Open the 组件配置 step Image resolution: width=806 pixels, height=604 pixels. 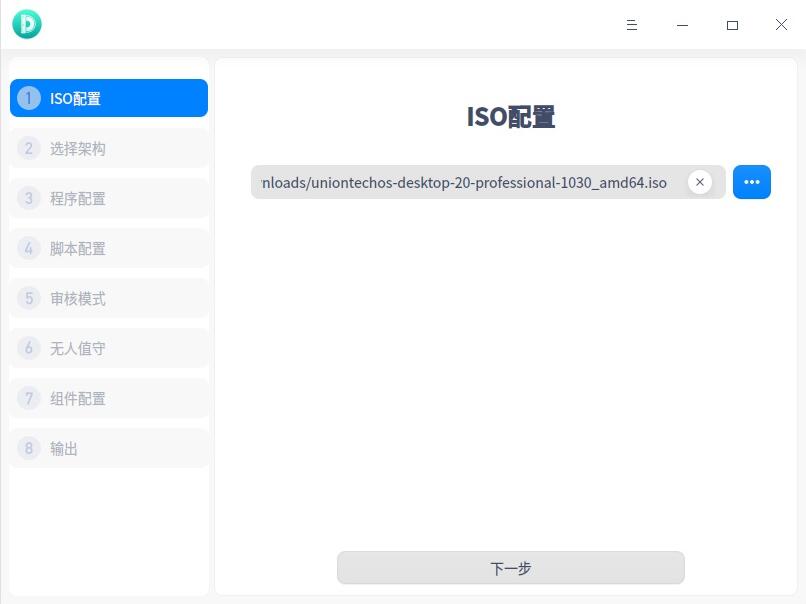[108, 398]
